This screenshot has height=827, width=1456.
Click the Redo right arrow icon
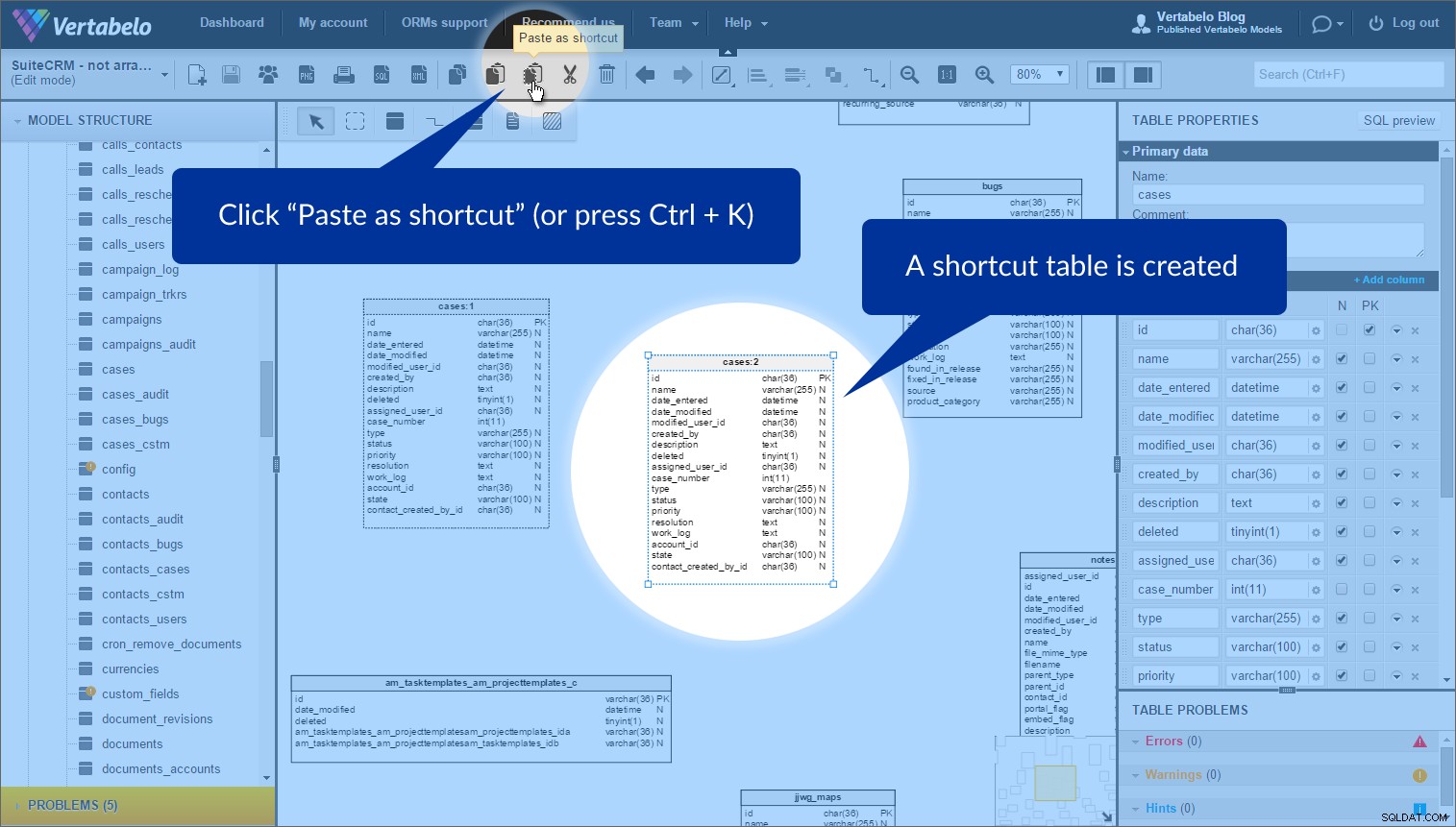pyautogui.click(x=682, y=74)
